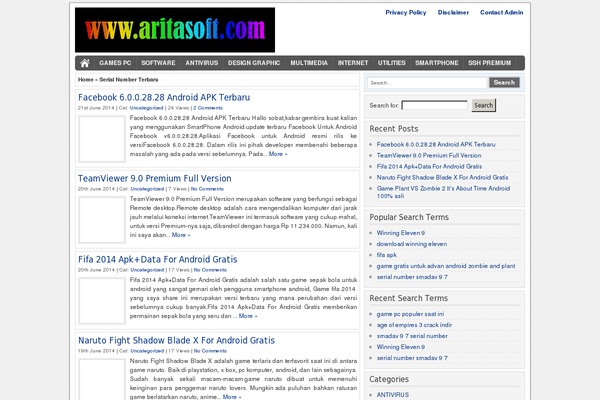Viewport: 600px width, 400px height.
Task: Click 'More »' in Fifa 2014 post excerpt
Action: 248,316
